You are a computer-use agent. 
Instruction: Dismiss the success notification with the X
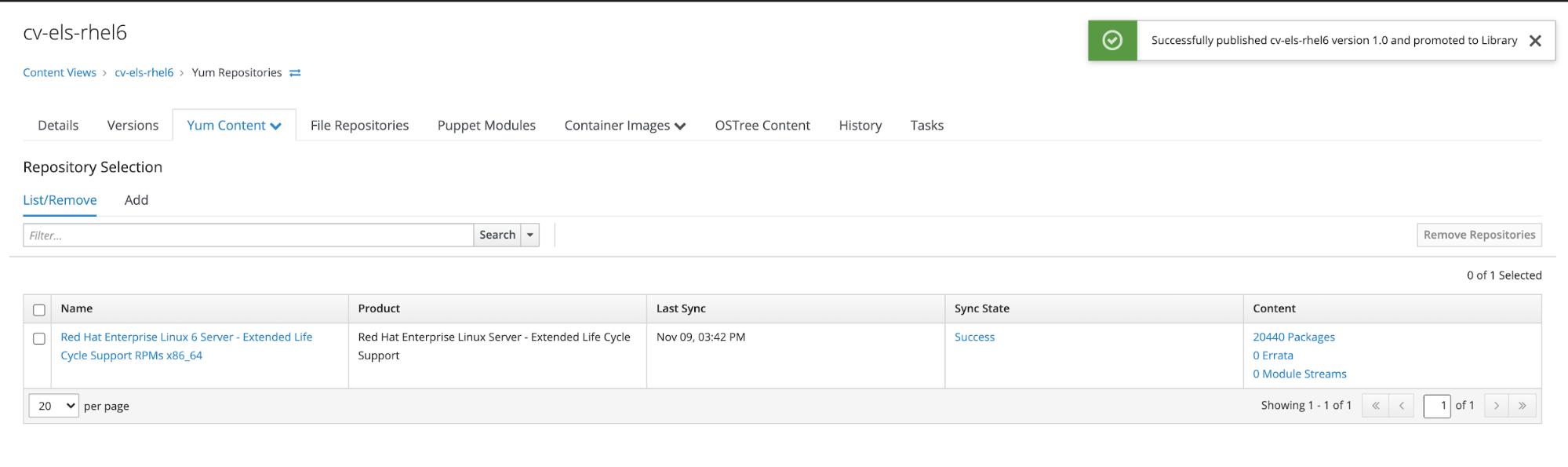pos(1535,41)
